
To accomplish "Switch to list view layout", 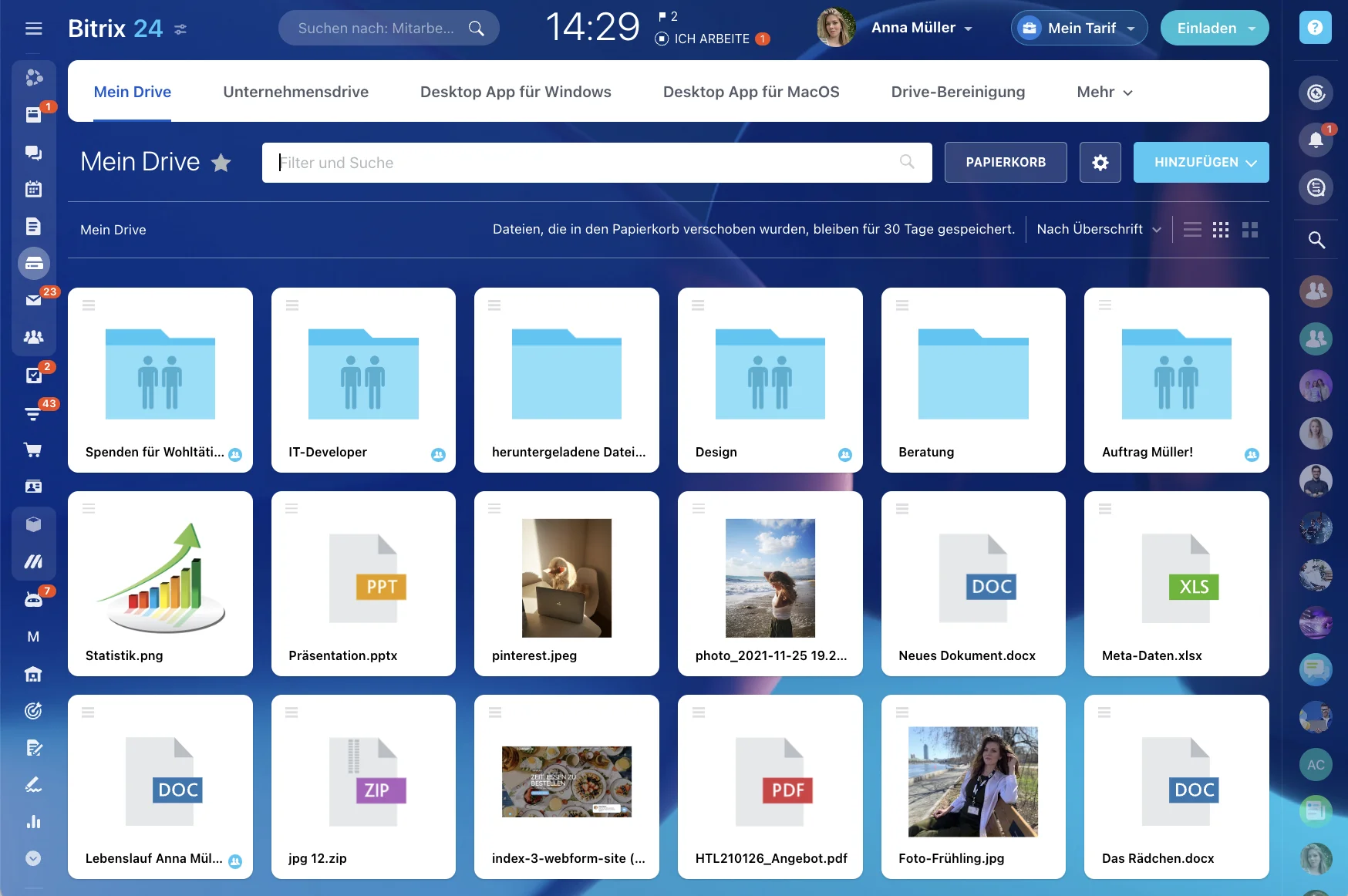I will pos(1192,229).
